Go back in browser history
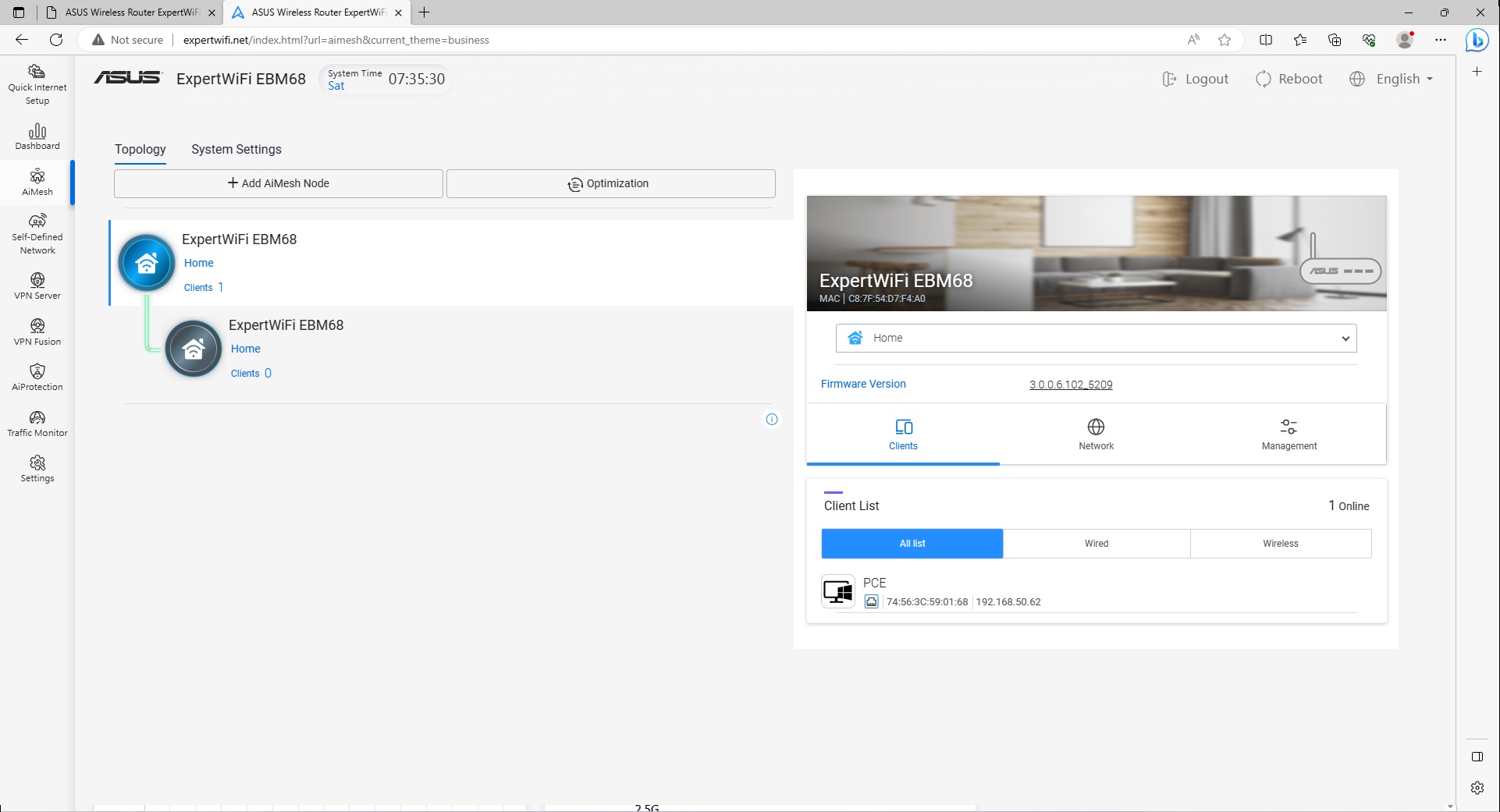Viewport: 1500px width, 812px height. click(22, 40)
